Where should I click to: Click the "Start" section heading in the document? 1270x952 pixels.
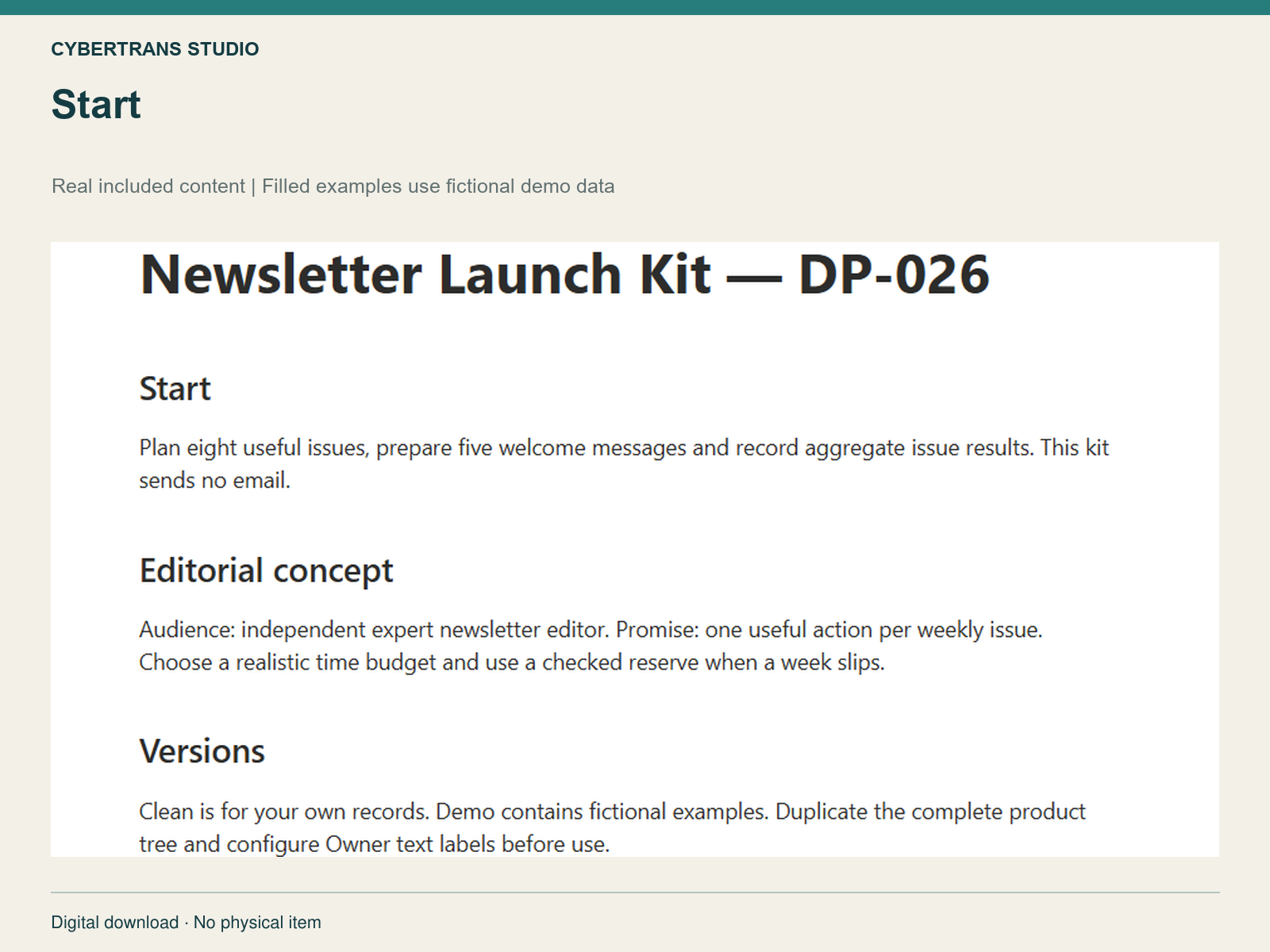(x=175, y=389)
